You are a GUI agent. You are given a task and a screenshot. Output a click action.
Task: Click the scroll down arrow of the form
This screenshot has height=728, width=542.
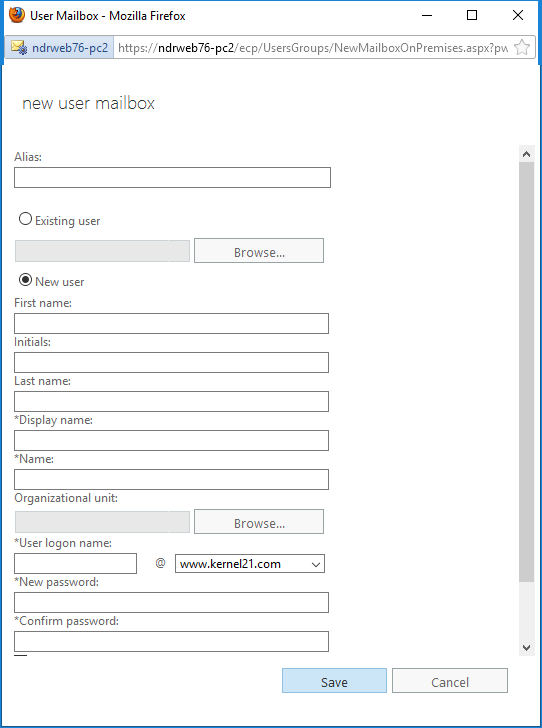pos(526,648)
